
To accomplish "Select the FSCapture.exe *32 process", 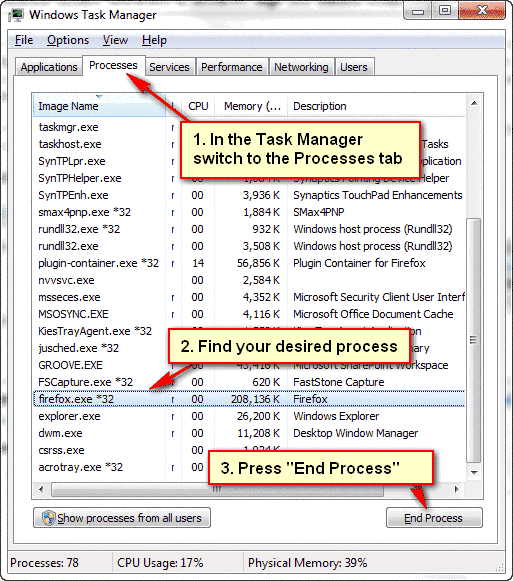I will point(249,382).
